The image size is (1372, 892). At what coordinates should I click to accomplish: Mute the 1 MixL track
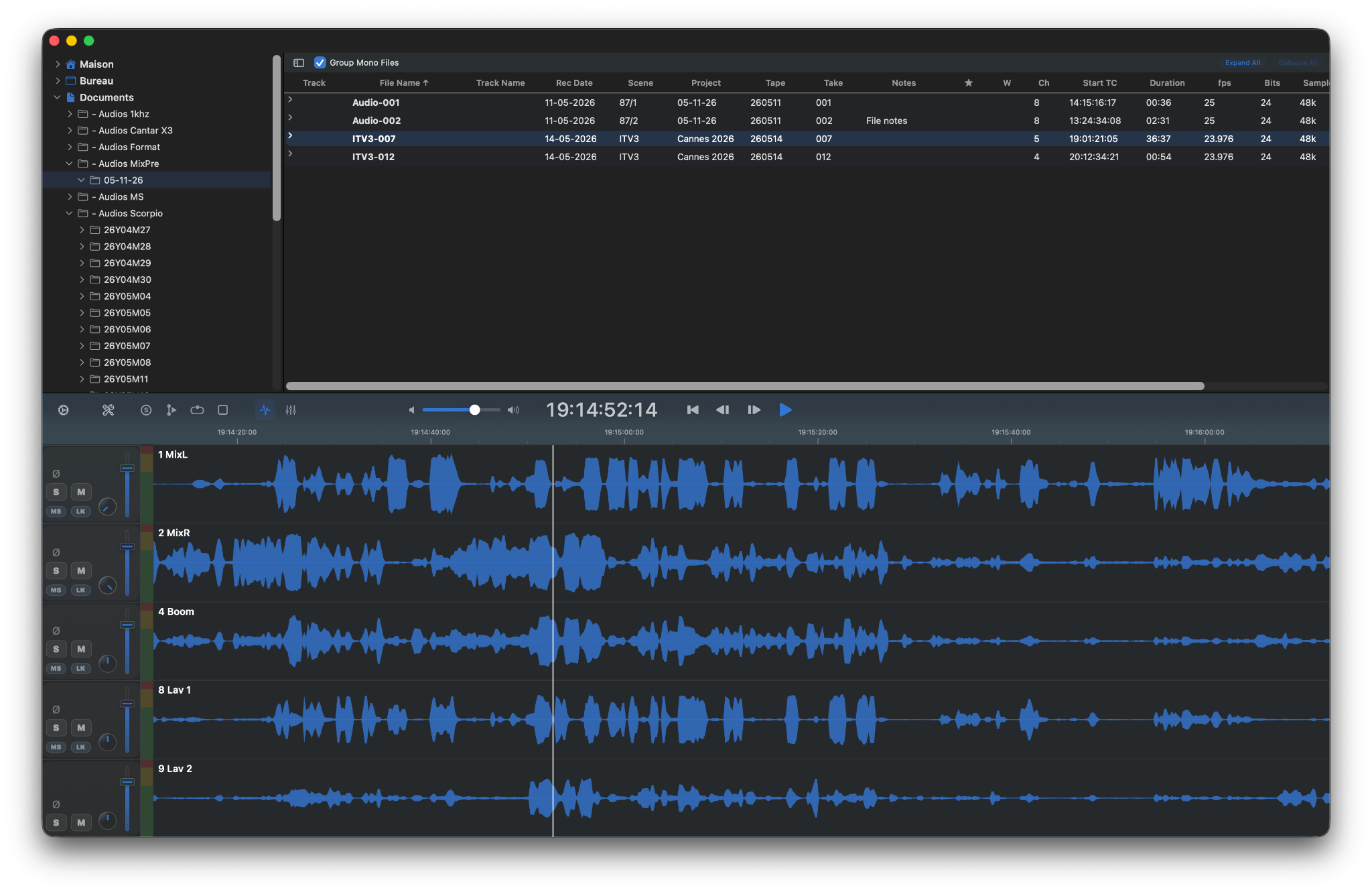click(81, 492)
